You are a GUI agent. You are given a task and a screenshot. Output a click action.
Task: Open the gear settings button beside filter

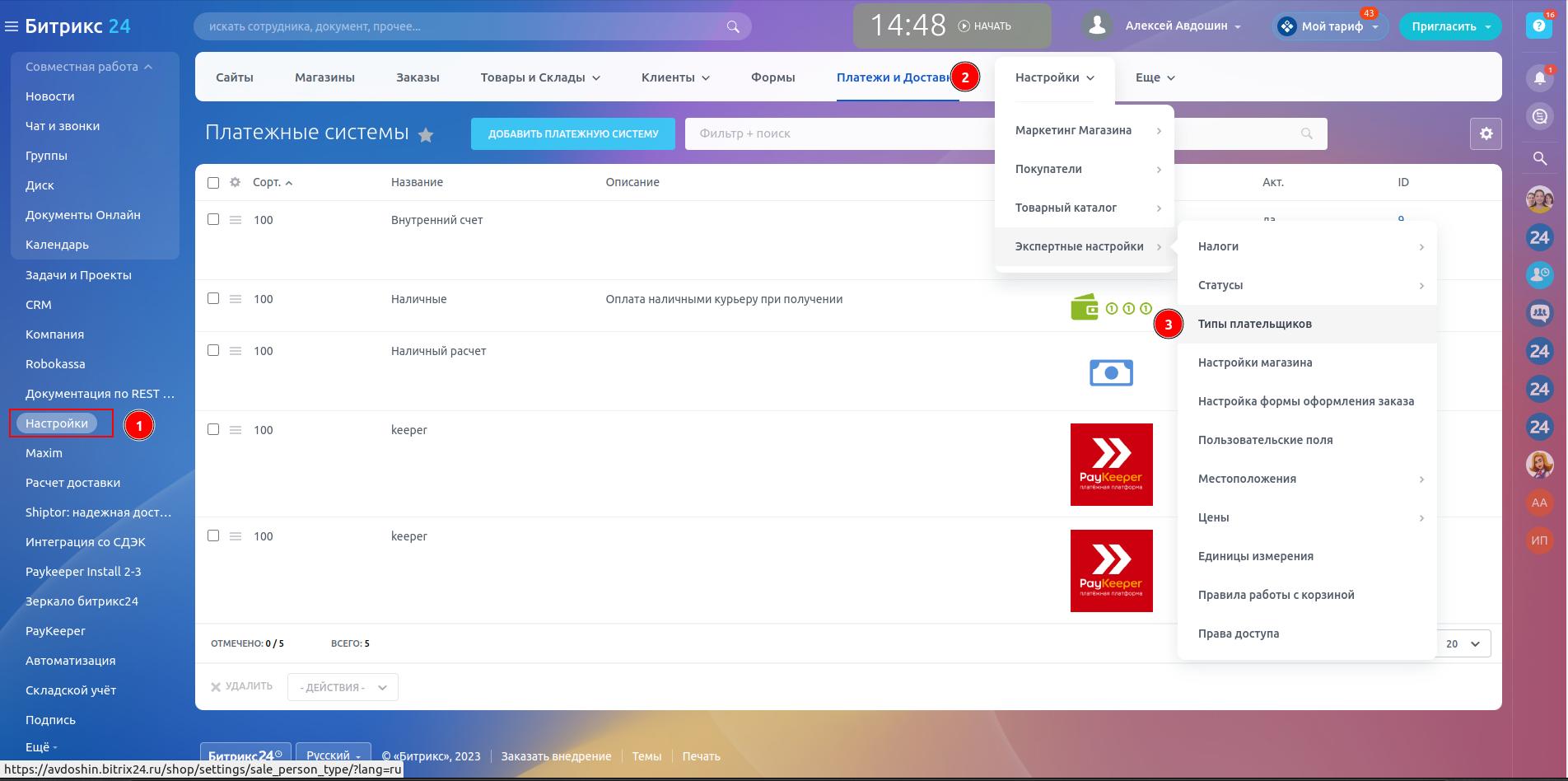tap(1486, 133)
